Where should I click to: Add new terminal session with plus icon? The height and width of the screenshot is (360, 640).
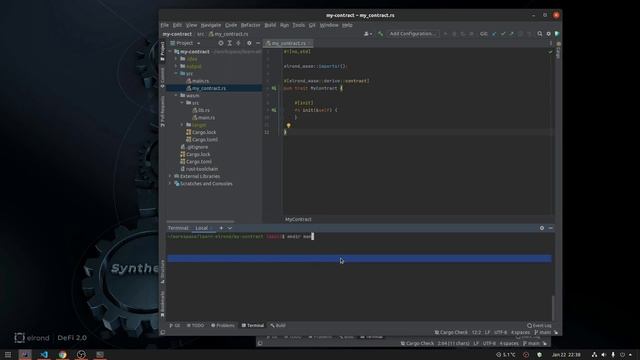pyautogui.click(x=221, y=228)
